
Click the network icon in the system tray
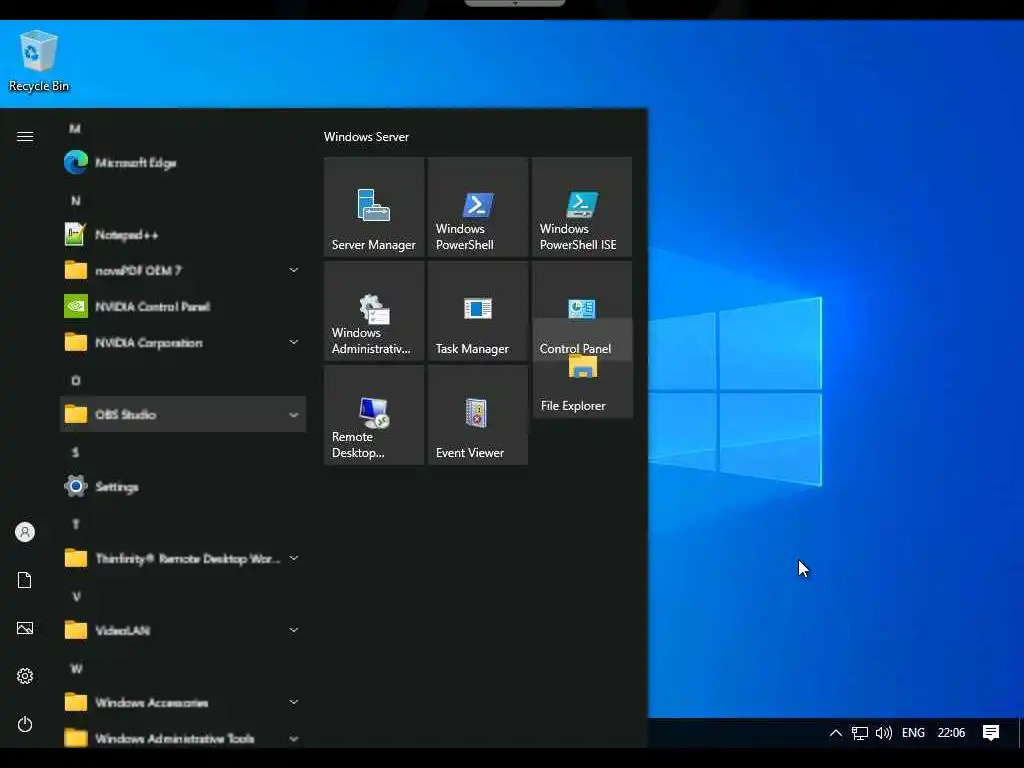pos(859,733)
